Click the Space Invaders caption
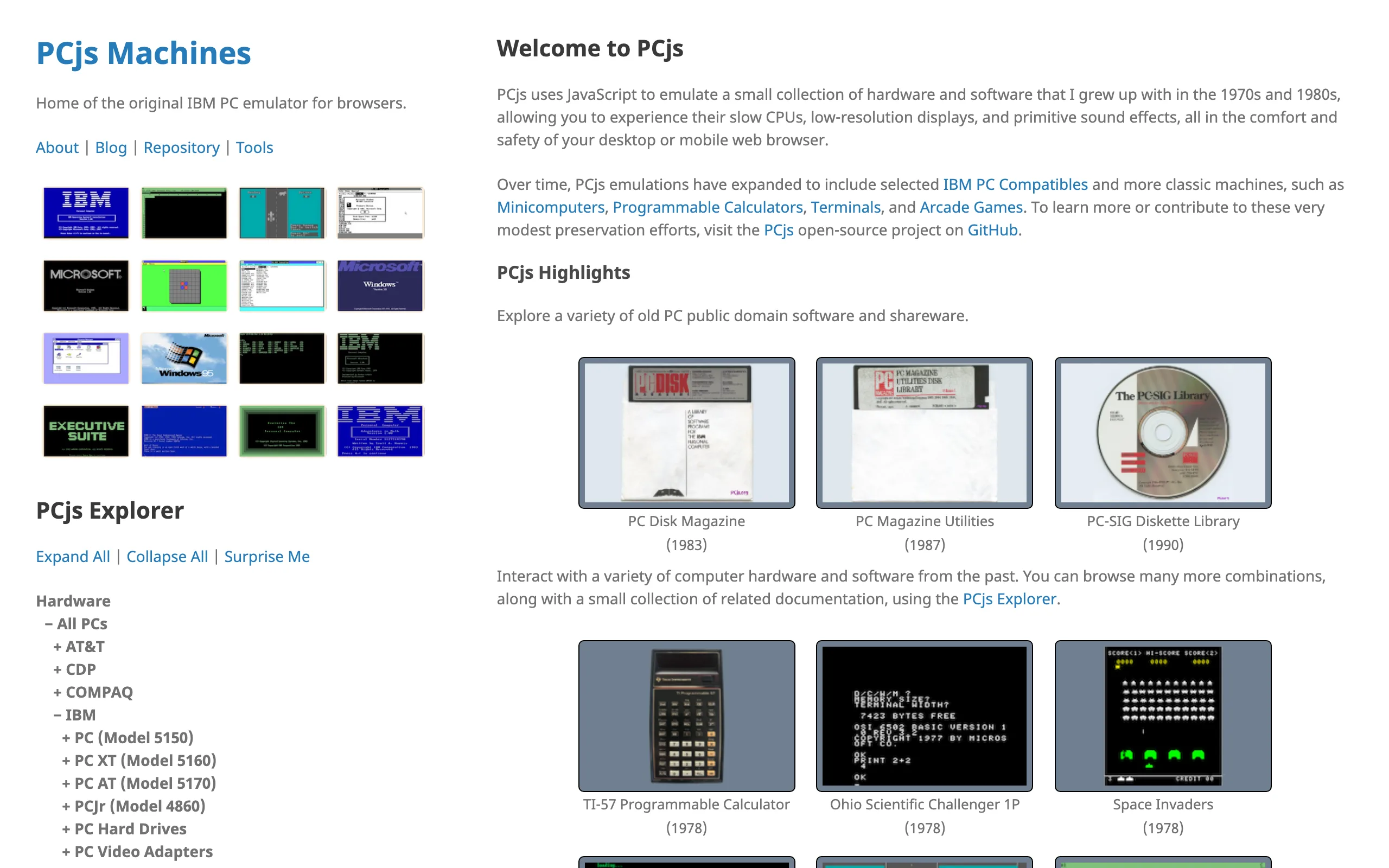The height and width of the screenshot is (868, 1389). (x=1163, y=805)
